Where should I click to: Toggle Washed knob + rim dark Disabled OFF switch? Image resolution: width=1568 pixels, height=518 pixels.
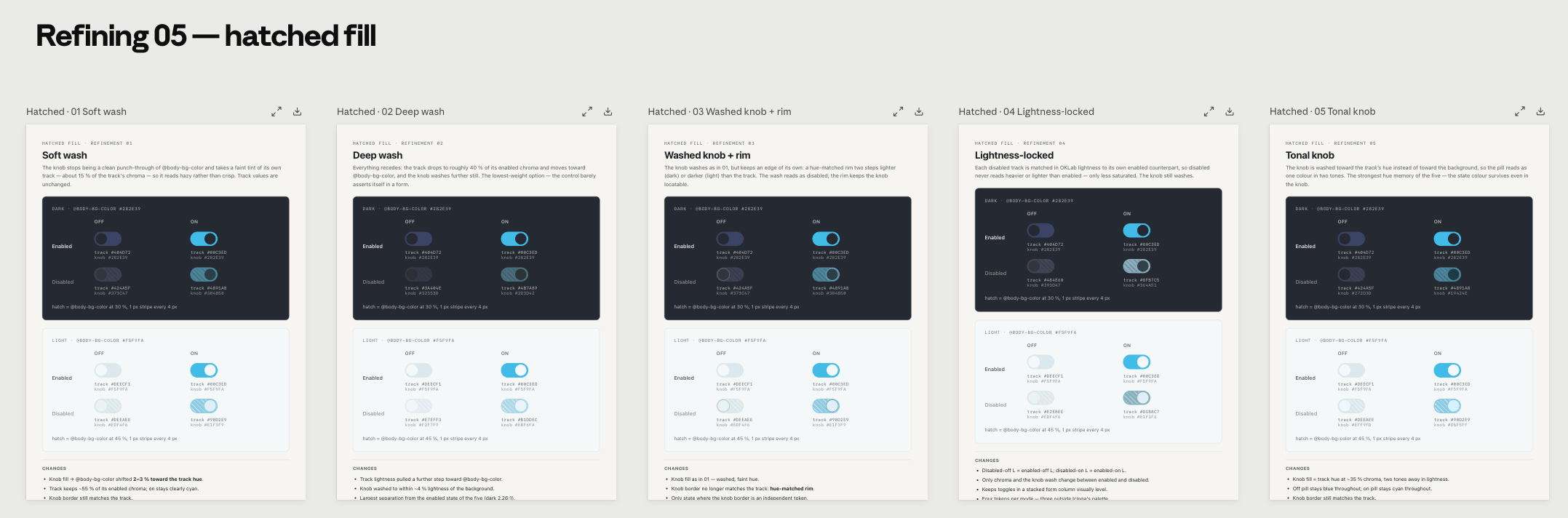click(x=730, y=274)
